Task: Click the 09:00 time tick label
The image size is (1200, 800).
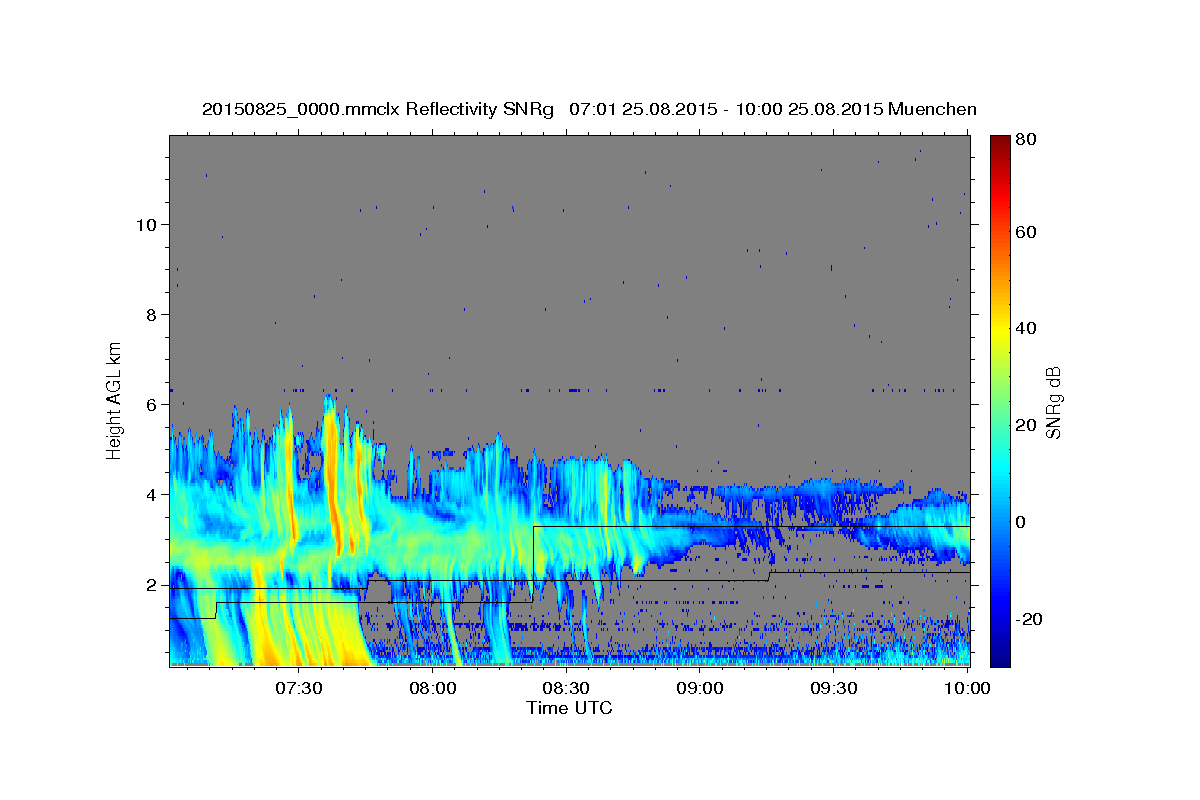Action: pos(701,688)
